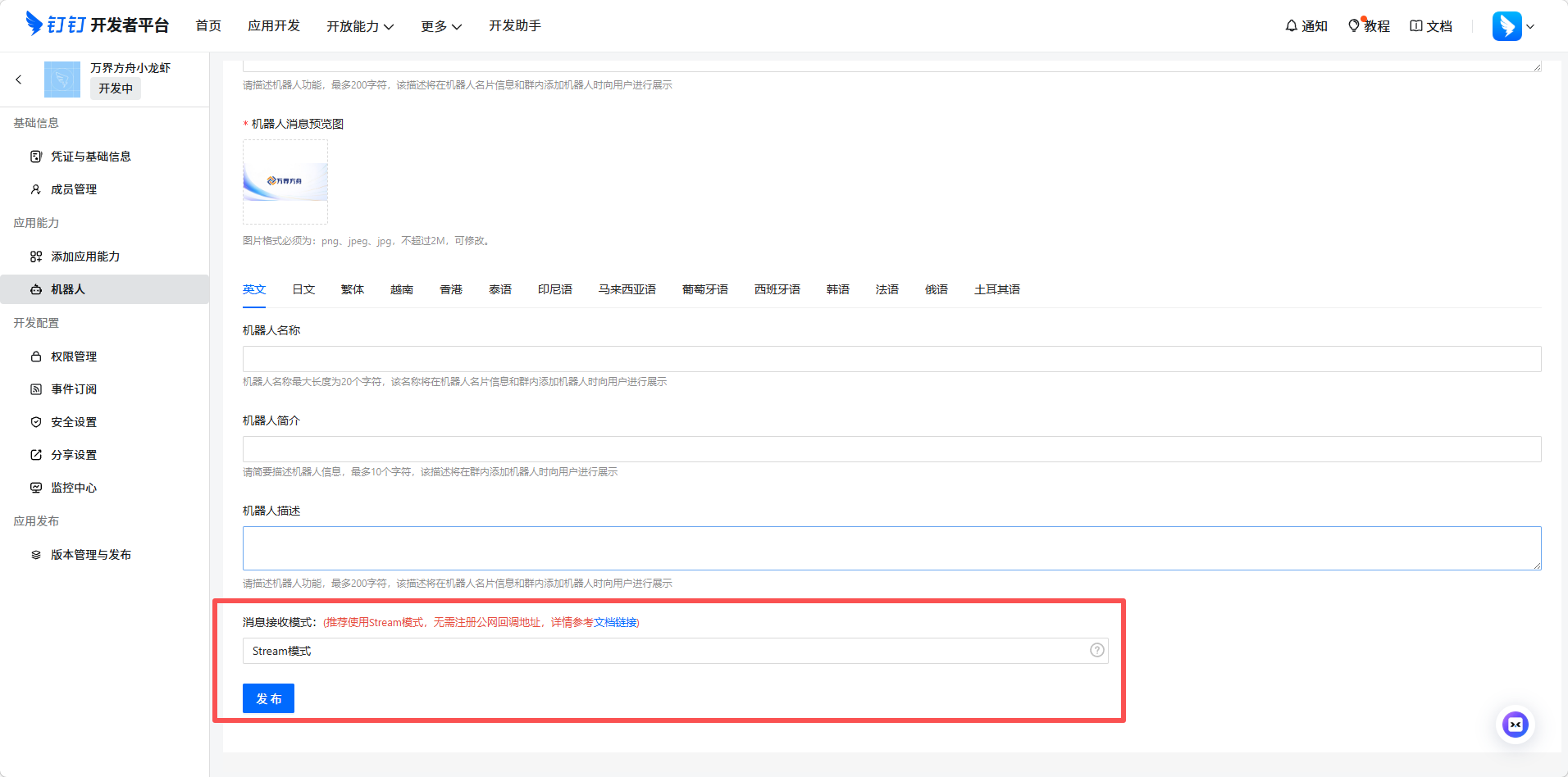Open the user avatar account dropdown
This screenshot has height=777, width=1568.
pyautogui.click(x=1513, y=26)
